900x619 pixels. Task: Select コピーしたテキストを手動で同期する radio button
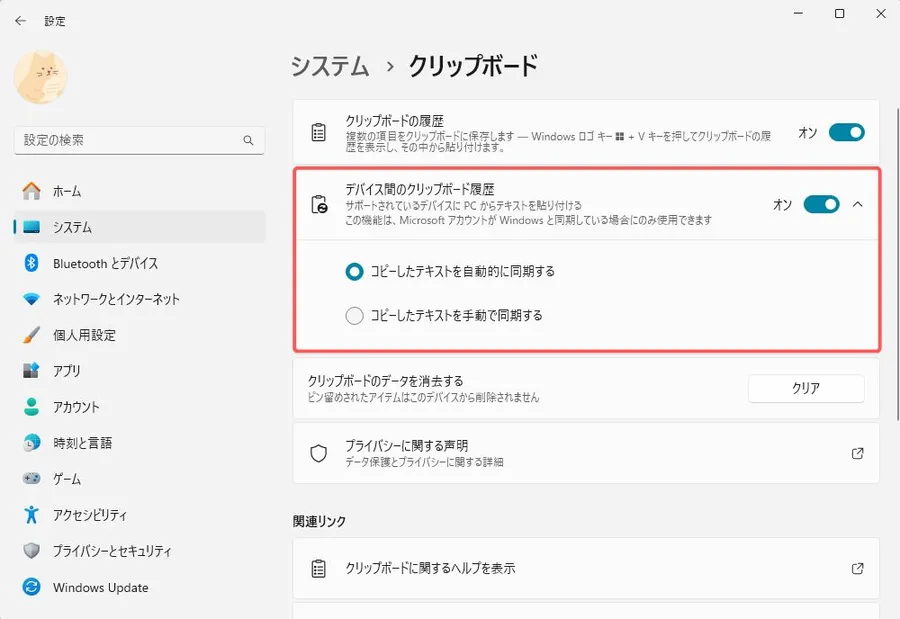[x=354, y=316]
